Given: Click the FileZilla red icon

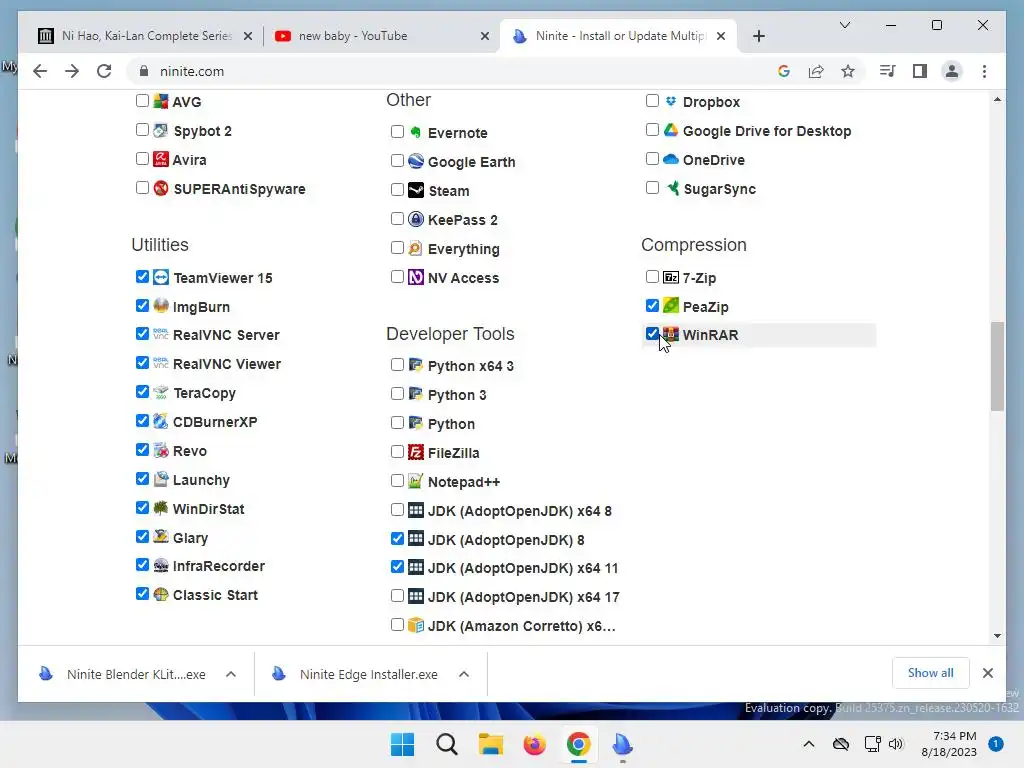Looking at the screenshot, I should (416, 452).
